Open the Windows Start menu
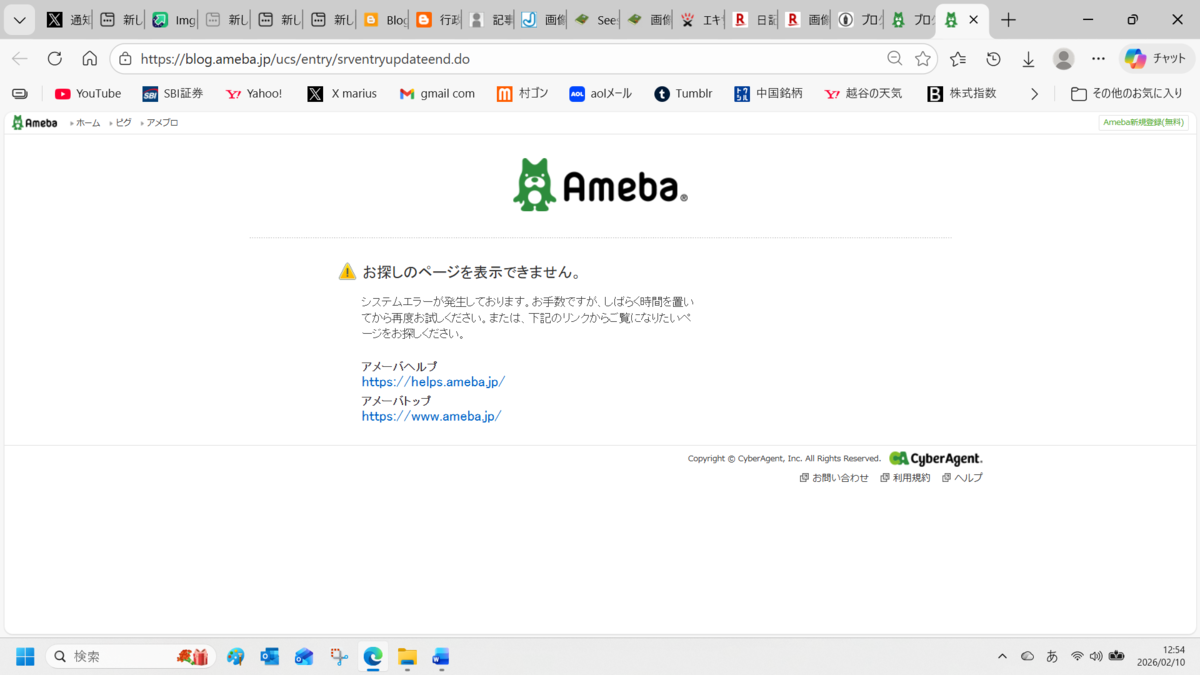Viewport: 1200px width, 675px height. tap(25, 656)
